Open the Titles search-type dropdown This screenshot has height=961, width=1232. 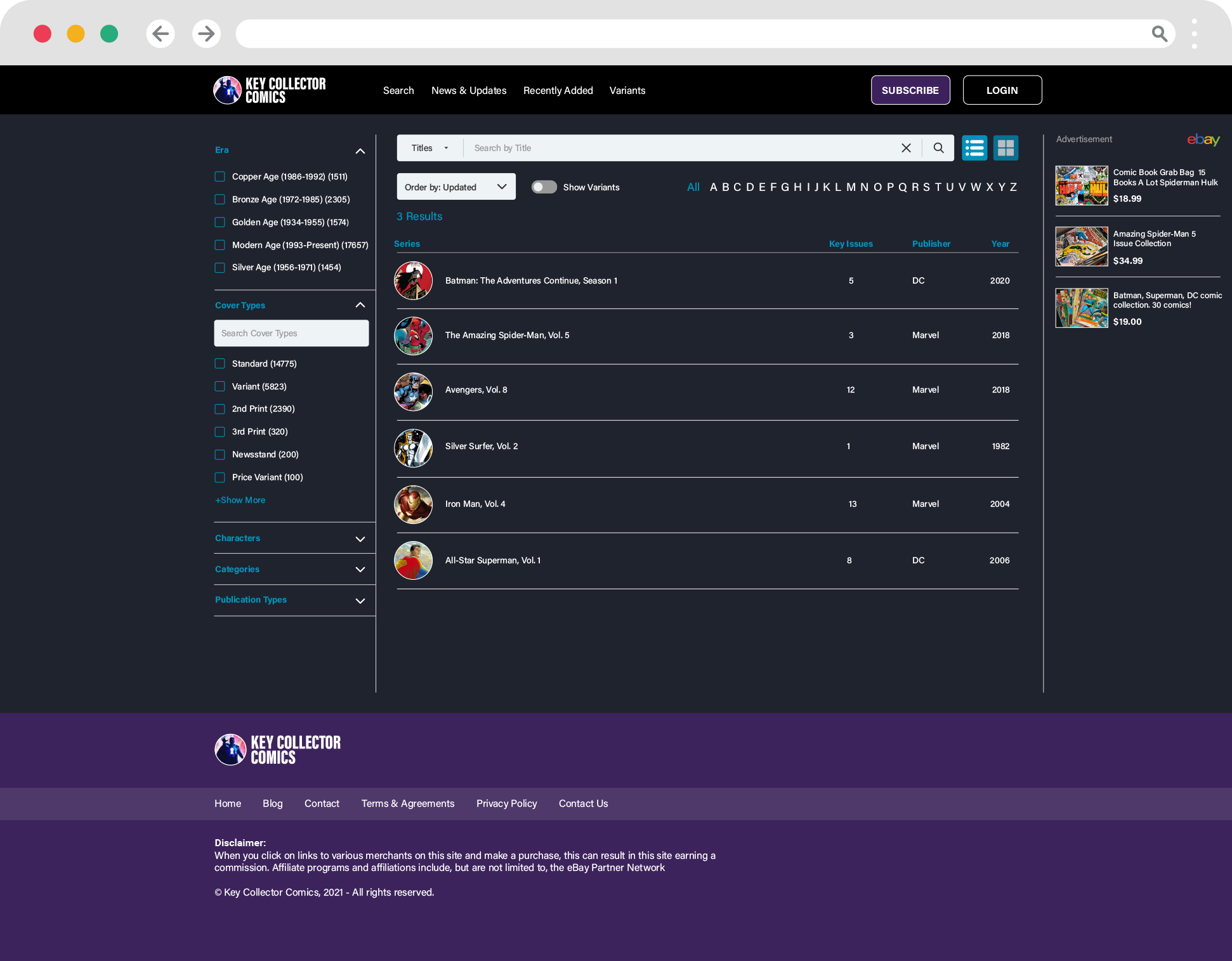click(x=430, y=148)
